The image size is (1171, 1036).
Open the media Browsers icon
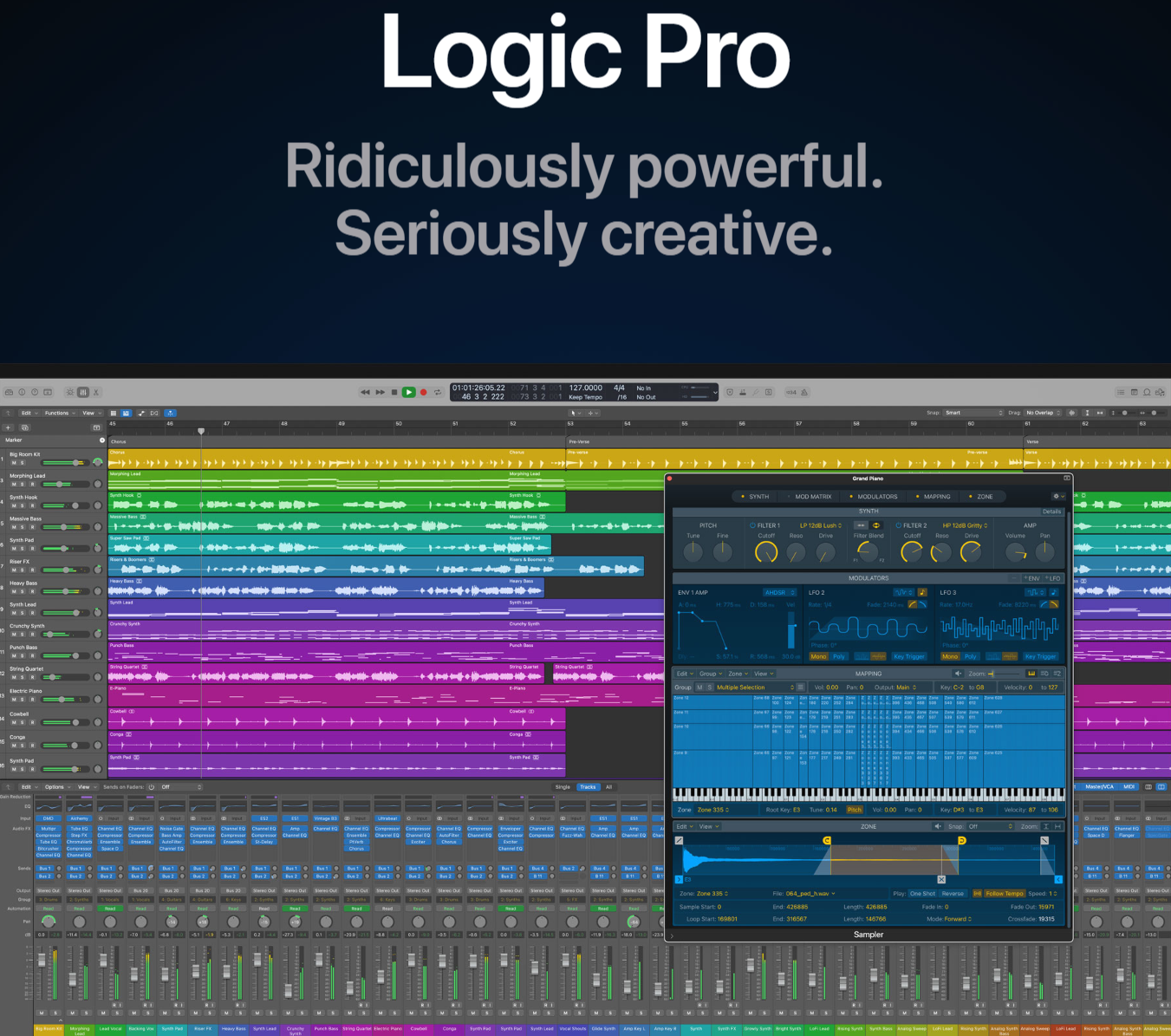(x=1160, y=393)
